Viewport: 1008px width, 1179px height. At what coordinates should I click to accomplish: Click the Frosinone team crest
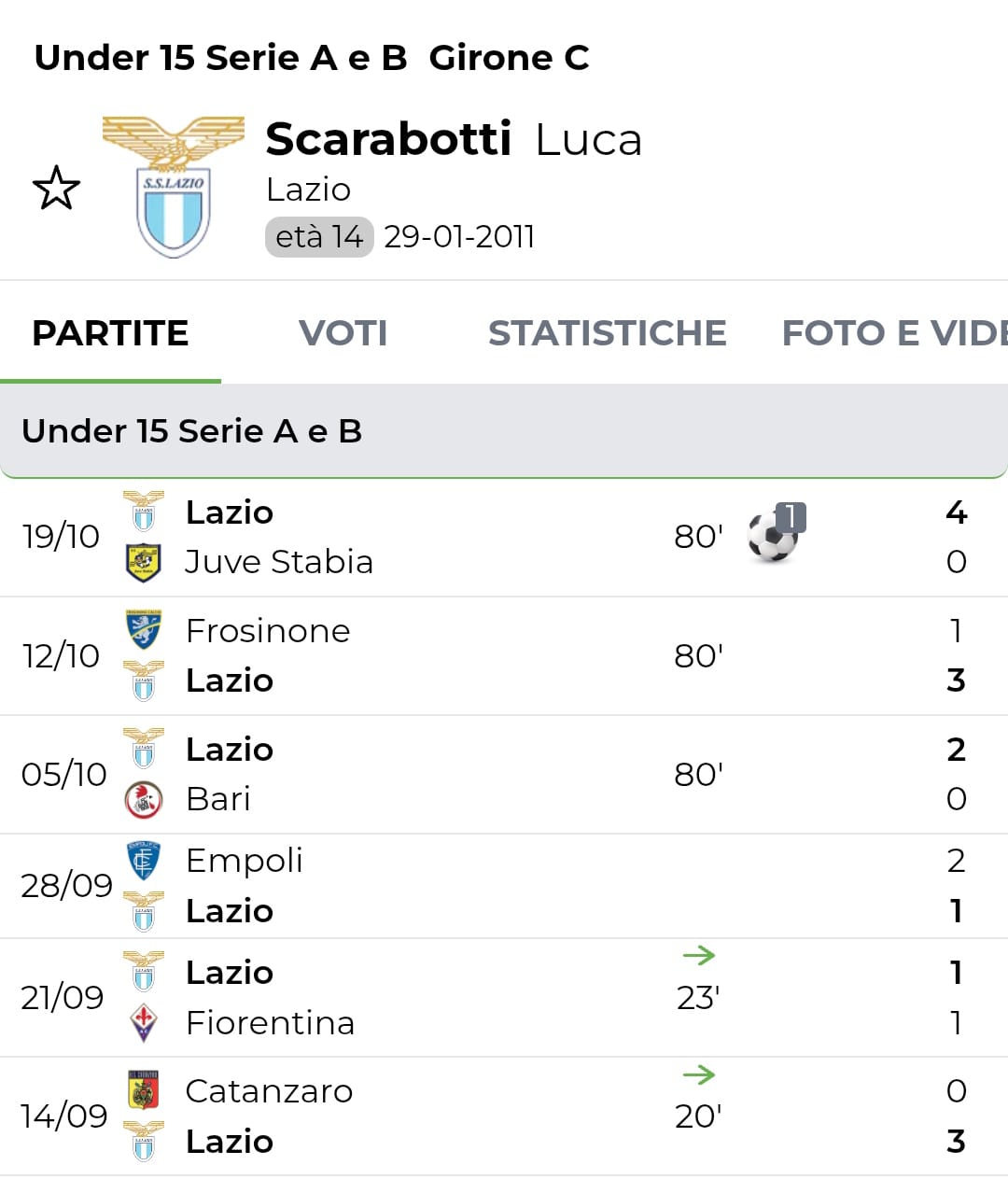click(144, 630)
